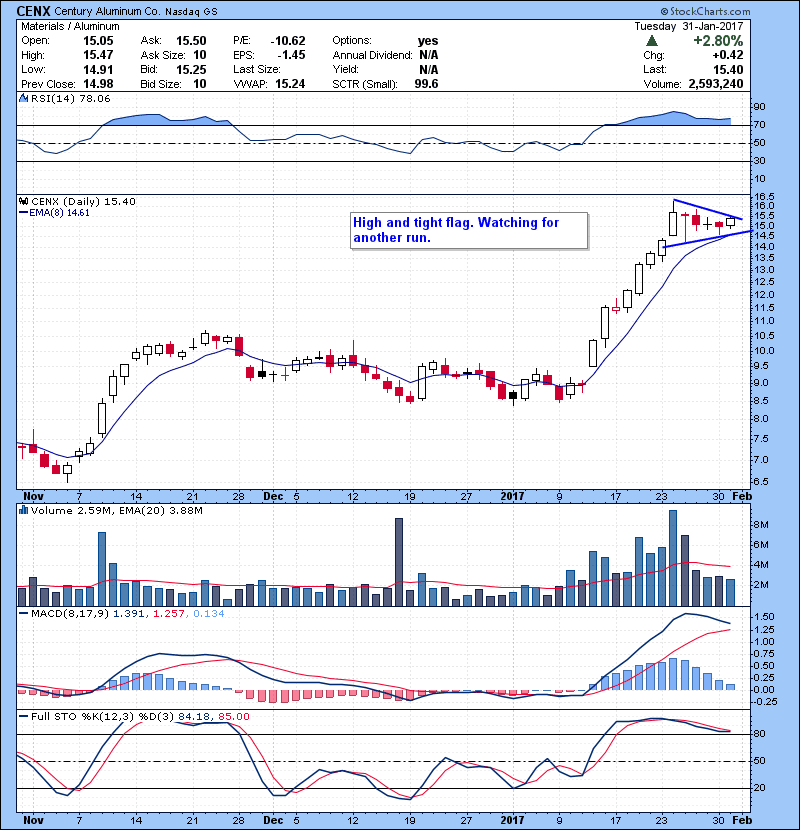This screenshot has width=800, height=830.
Task: Click the EPS value -1.45
Action: [290, 55]
